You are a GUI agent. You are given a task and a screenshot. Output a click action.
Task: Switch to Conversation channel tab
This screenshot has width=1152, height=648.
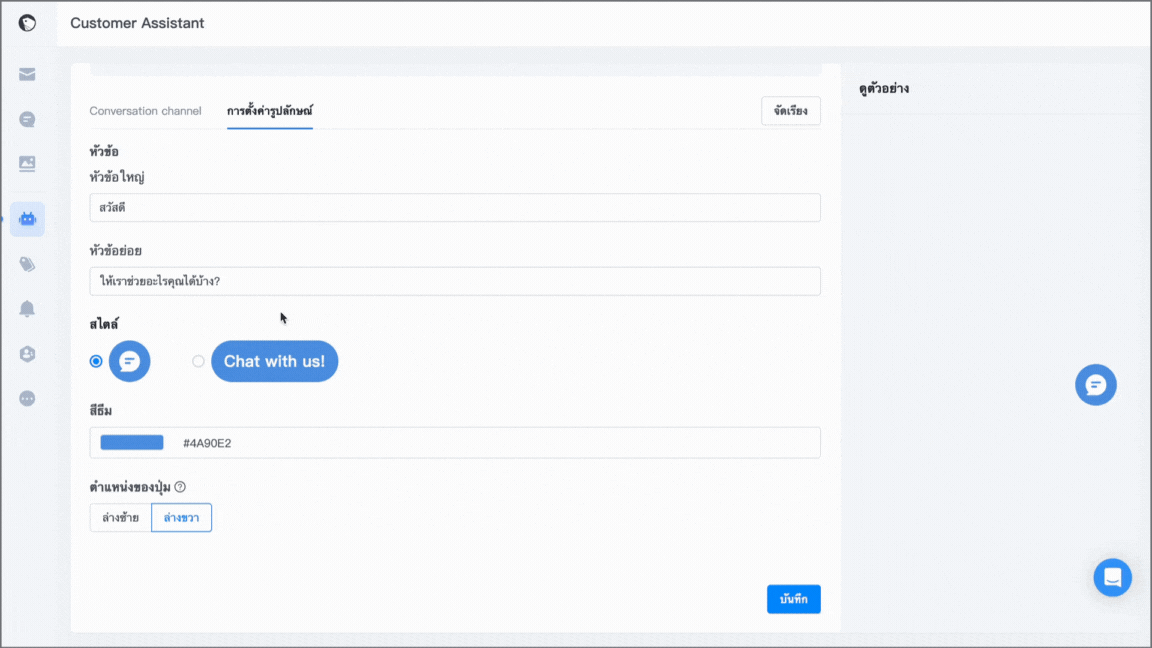coord(145,111)
